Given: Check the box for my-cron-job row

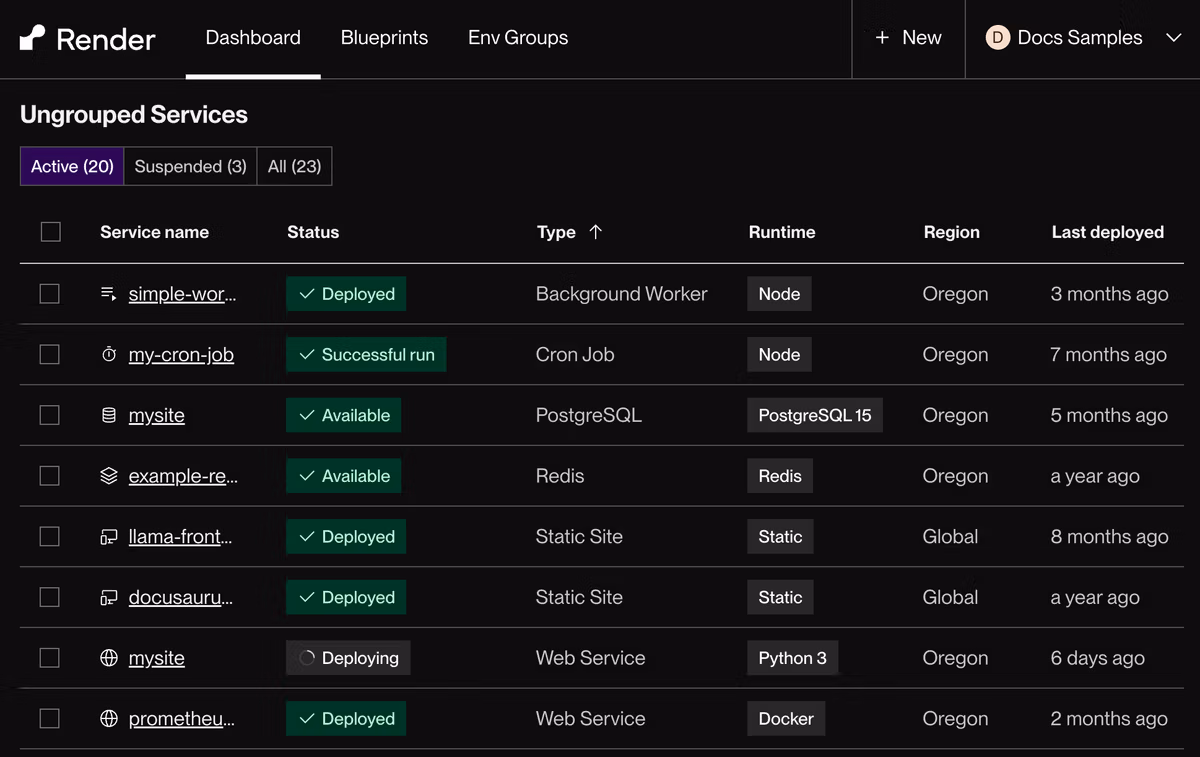Looking at the screenshot, I should (x=50, y=355).
